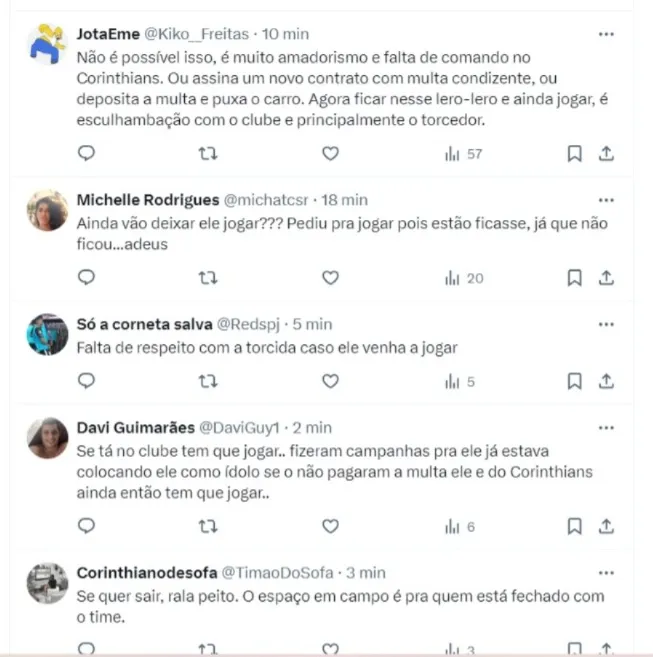Share Davi Guimarães's tweet
Viewport: 653px width, 657px height.
605,526
